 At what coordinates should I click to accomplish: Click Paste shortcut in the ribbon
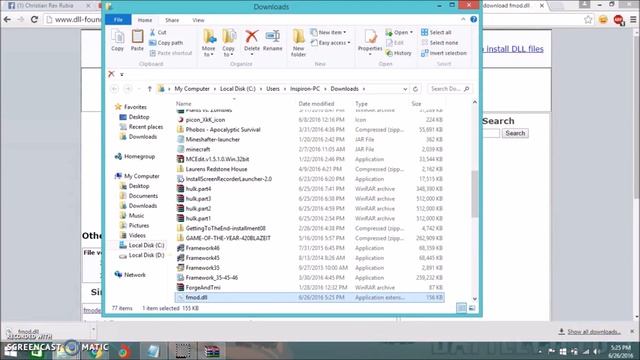click(x=171, y=53)
